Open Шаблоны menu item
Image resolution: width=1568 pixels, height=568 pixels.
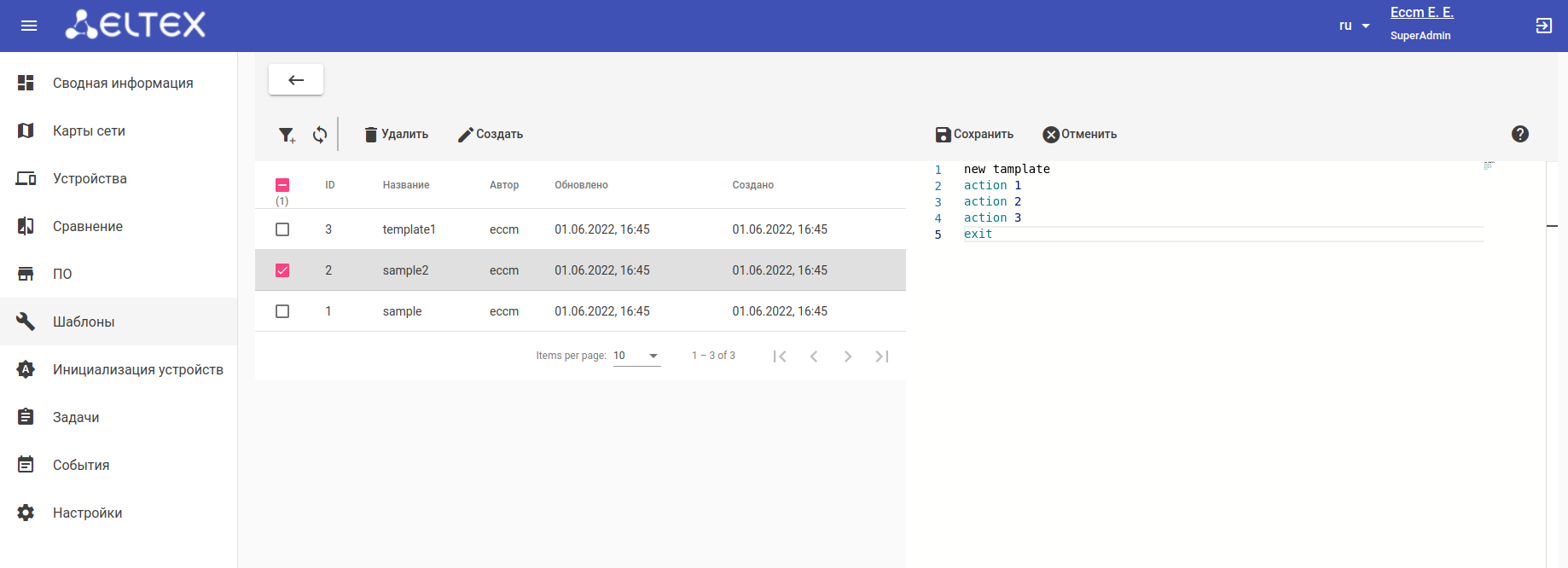point(119,322)
